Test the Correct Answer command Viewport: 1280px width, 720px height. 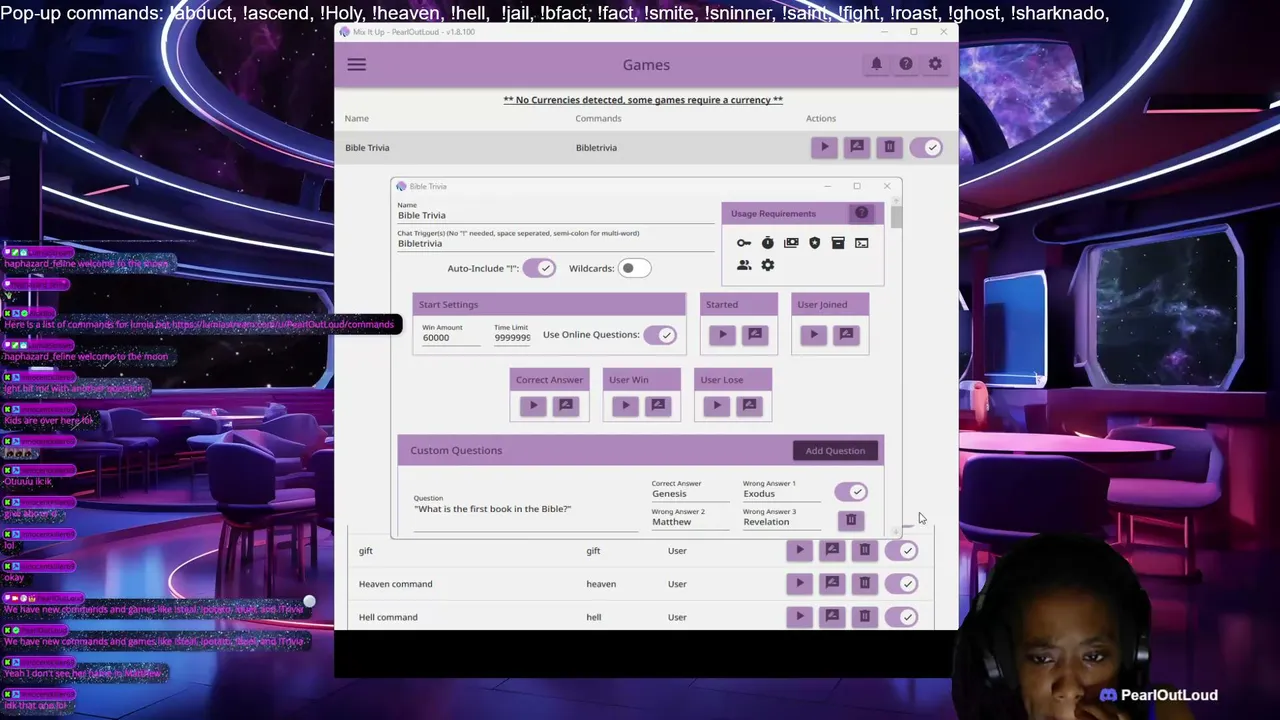click(533, 405)
